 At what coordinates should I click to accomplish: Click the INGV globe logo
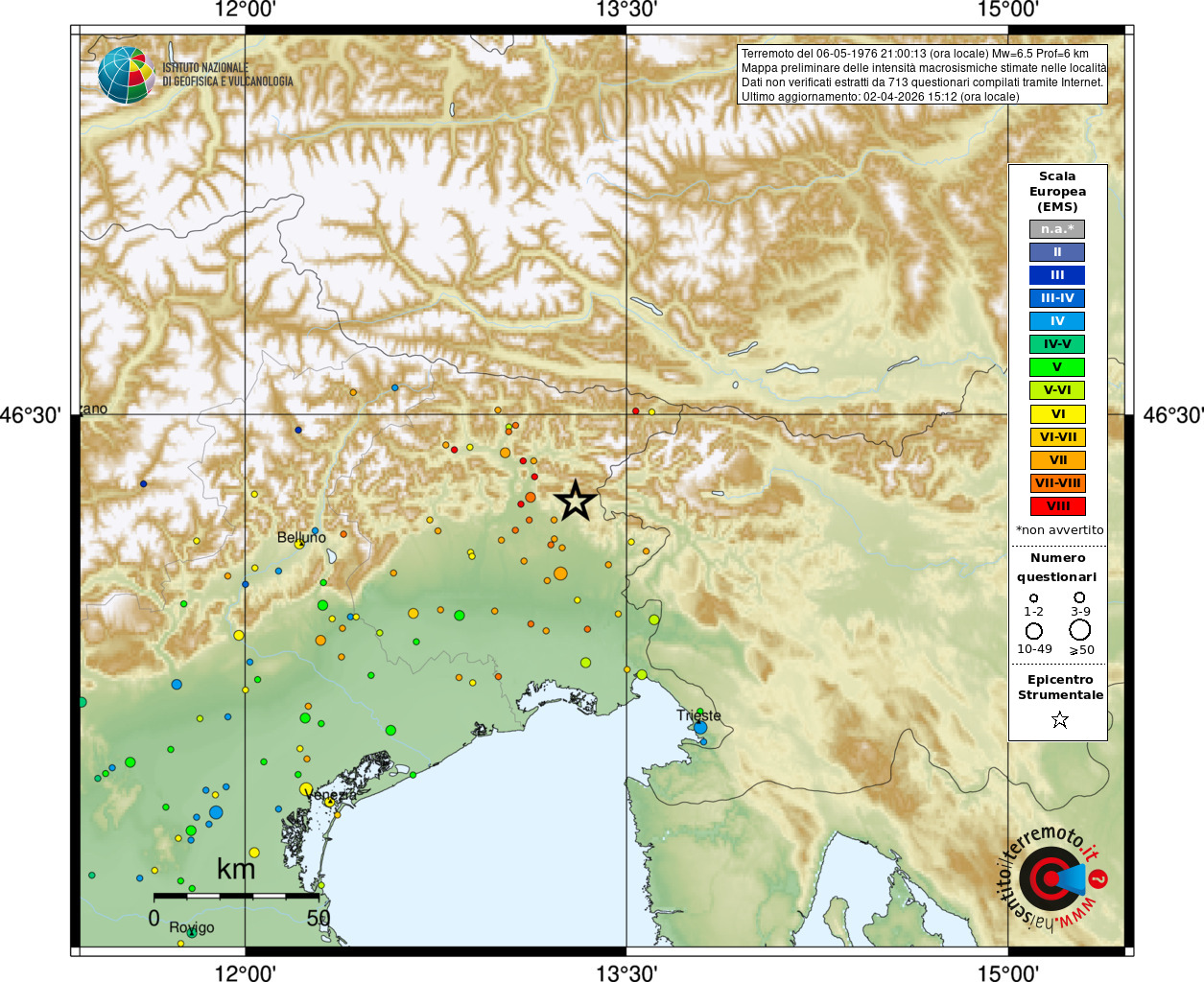tap(126, 75)
